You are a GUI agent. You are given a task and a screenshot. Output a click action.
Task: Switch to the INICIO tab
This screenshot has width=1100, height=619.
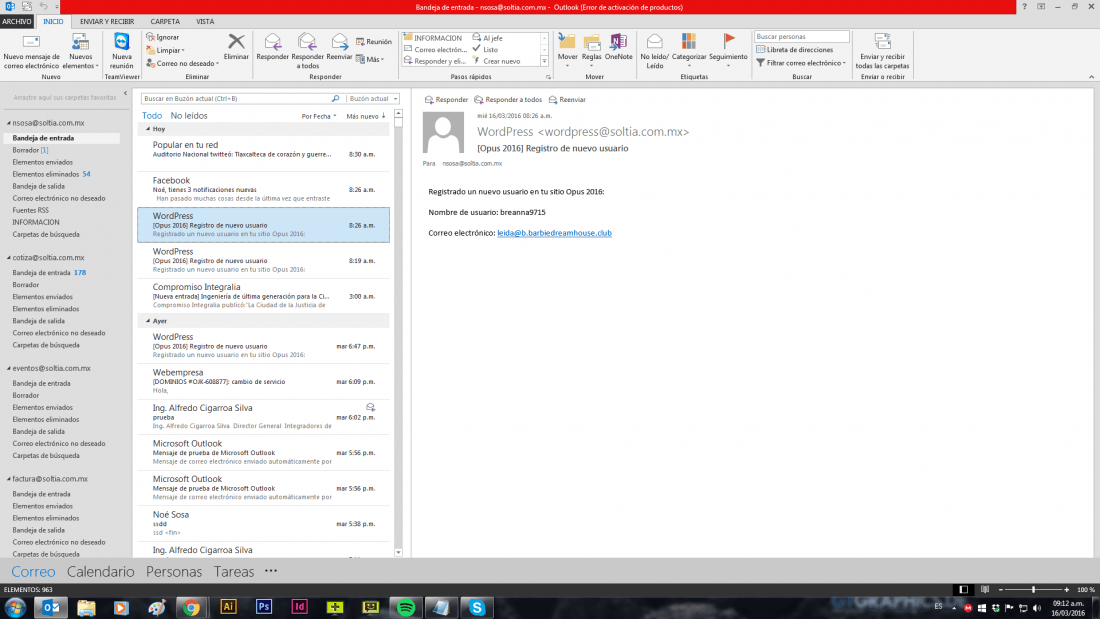tap(53, 22)
